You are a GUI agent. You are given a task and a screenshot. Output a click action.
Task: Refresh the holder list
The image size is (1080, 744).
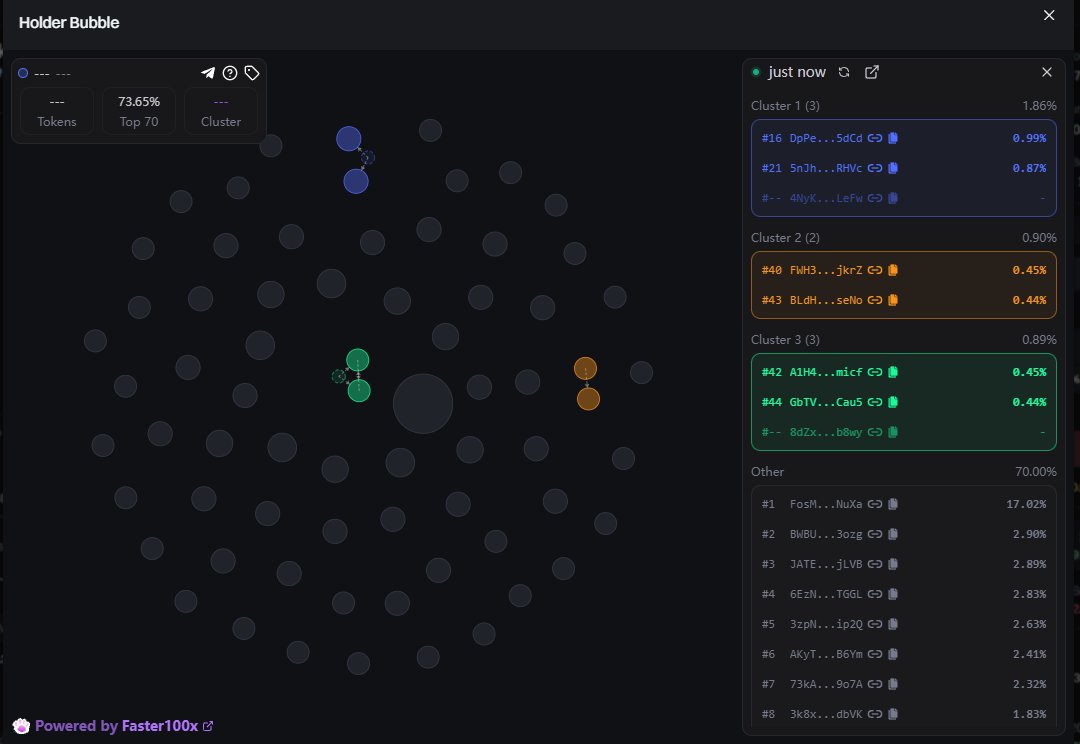pos(844,72)
